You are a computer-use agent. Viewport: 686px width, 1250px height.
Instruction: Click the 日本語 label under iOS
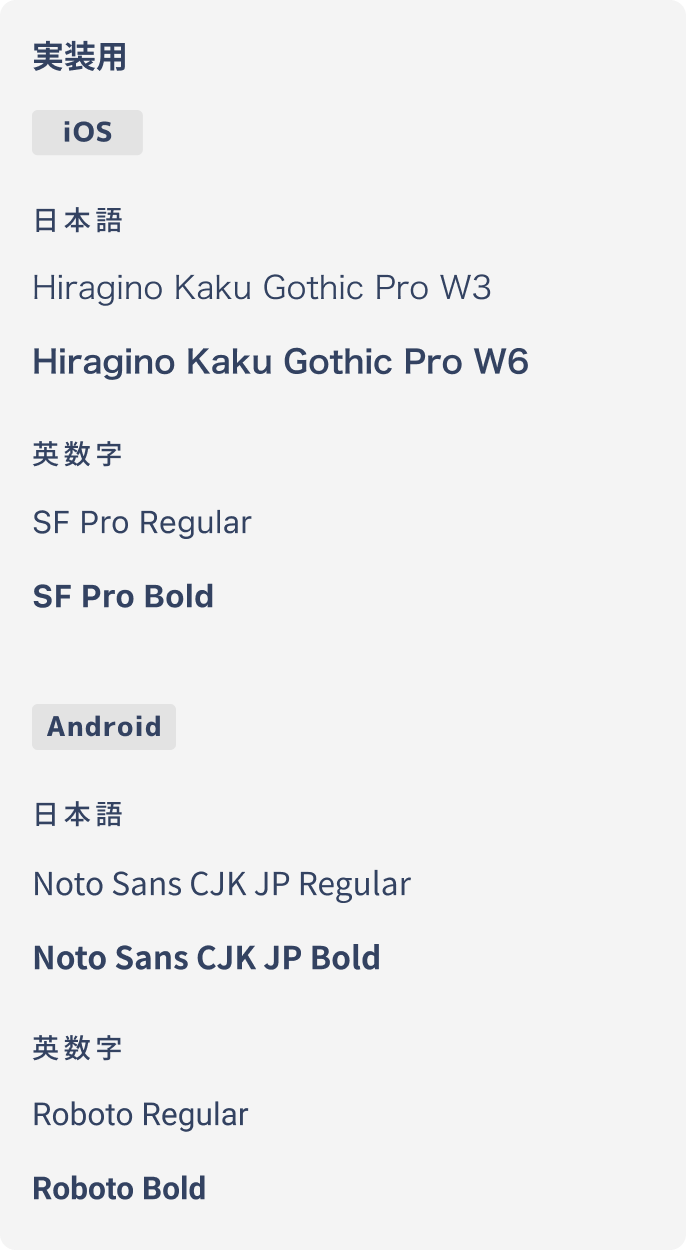pos(77,221)
